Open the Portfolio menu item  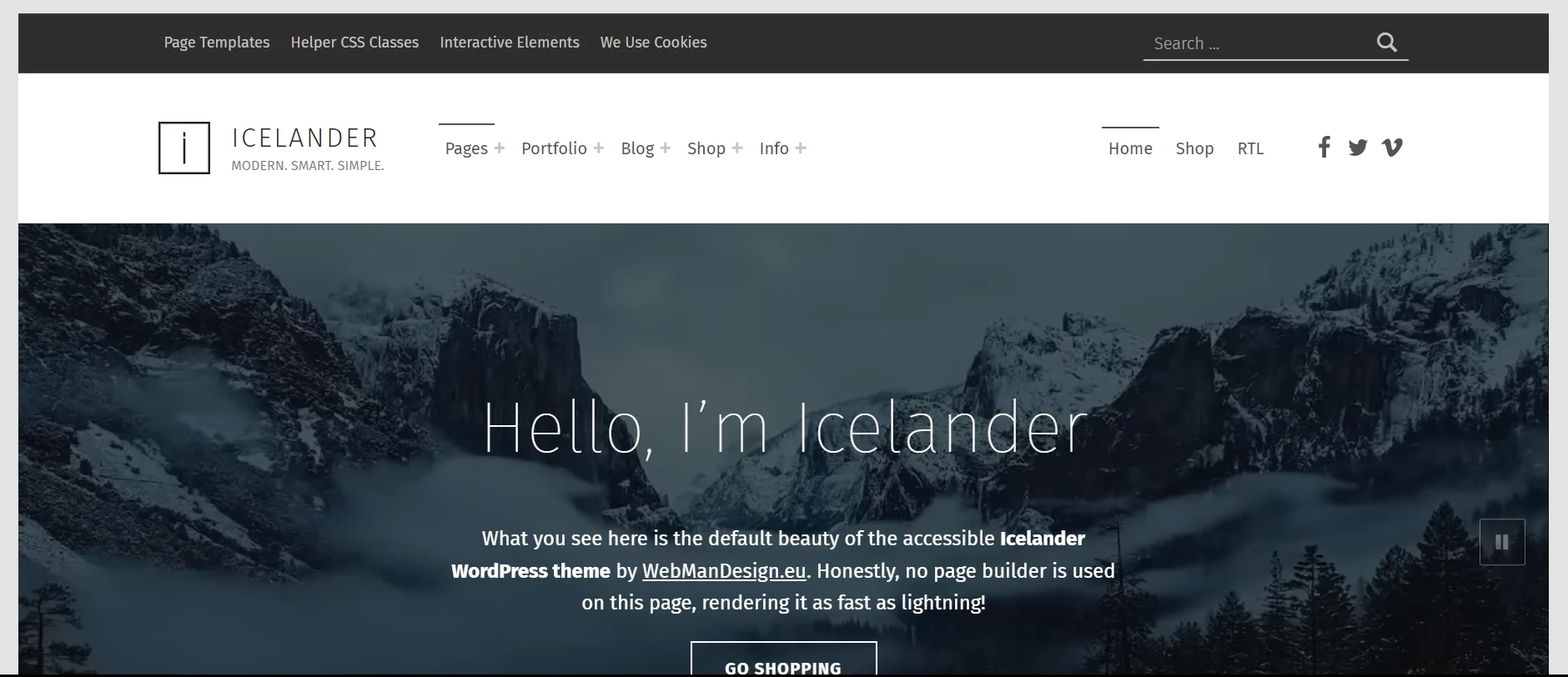pyautogui.click(x=554, y=148)
